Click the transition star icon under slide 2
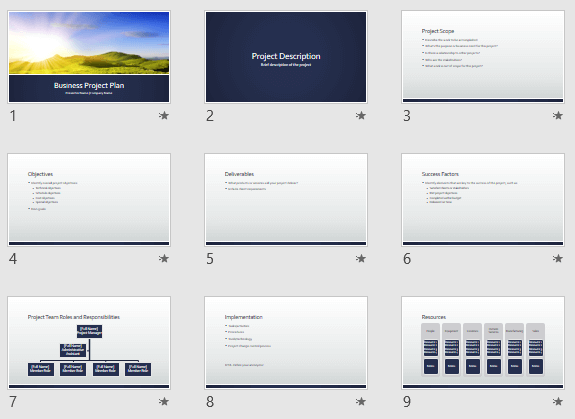Image resolution: width=575 pixels, height=419 pixels. [361, 115]
